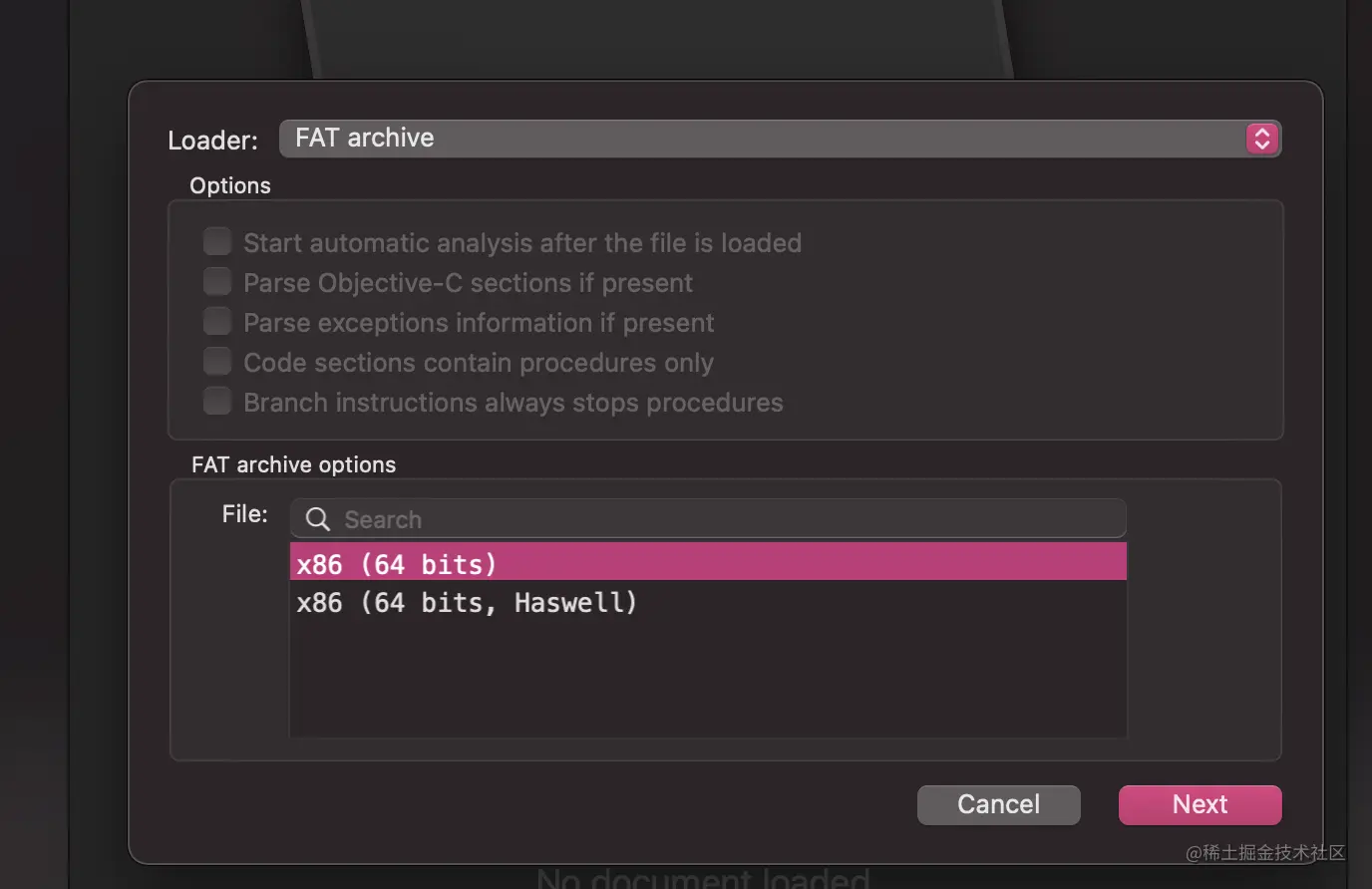This screenshot has width=1372, height=889.
Task: Enable Code sections contain procedures only
Action: [217, 362]
